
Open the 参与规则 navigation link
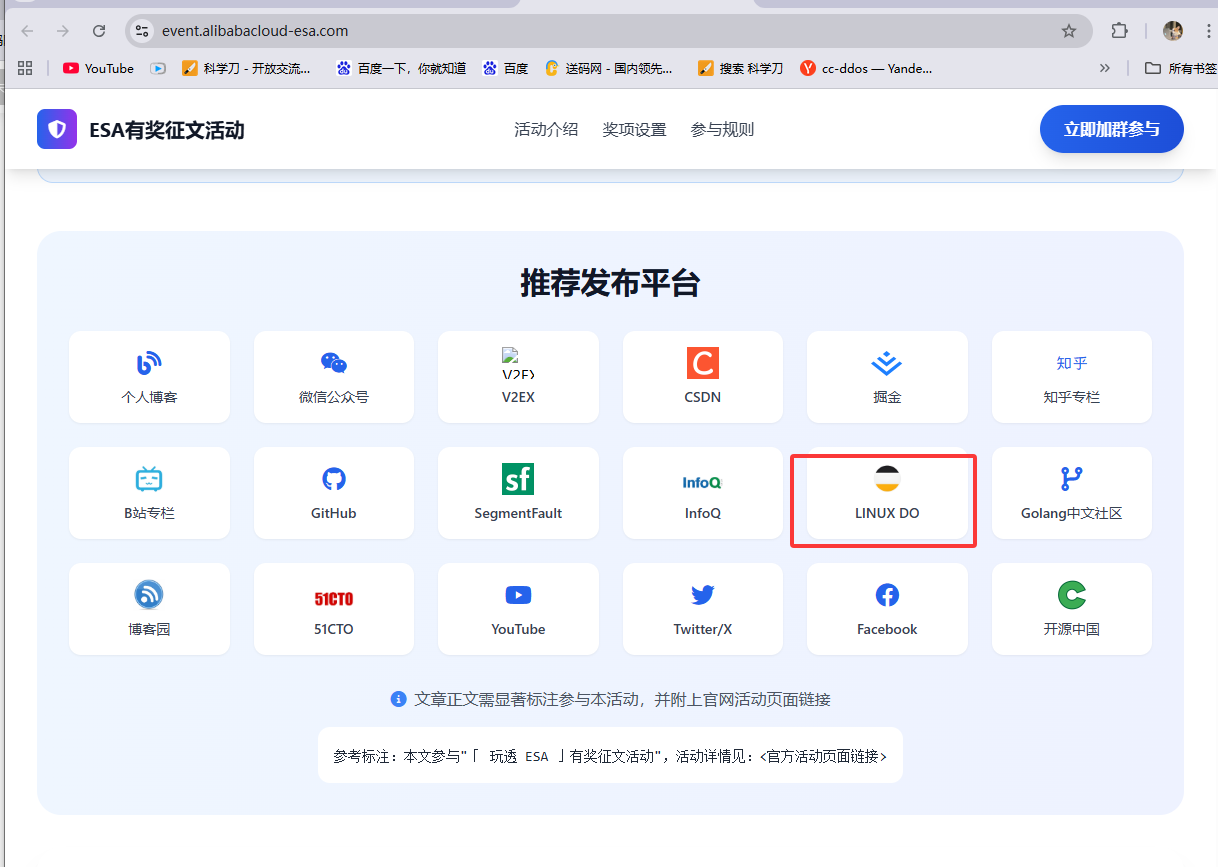tap(722, 130)
